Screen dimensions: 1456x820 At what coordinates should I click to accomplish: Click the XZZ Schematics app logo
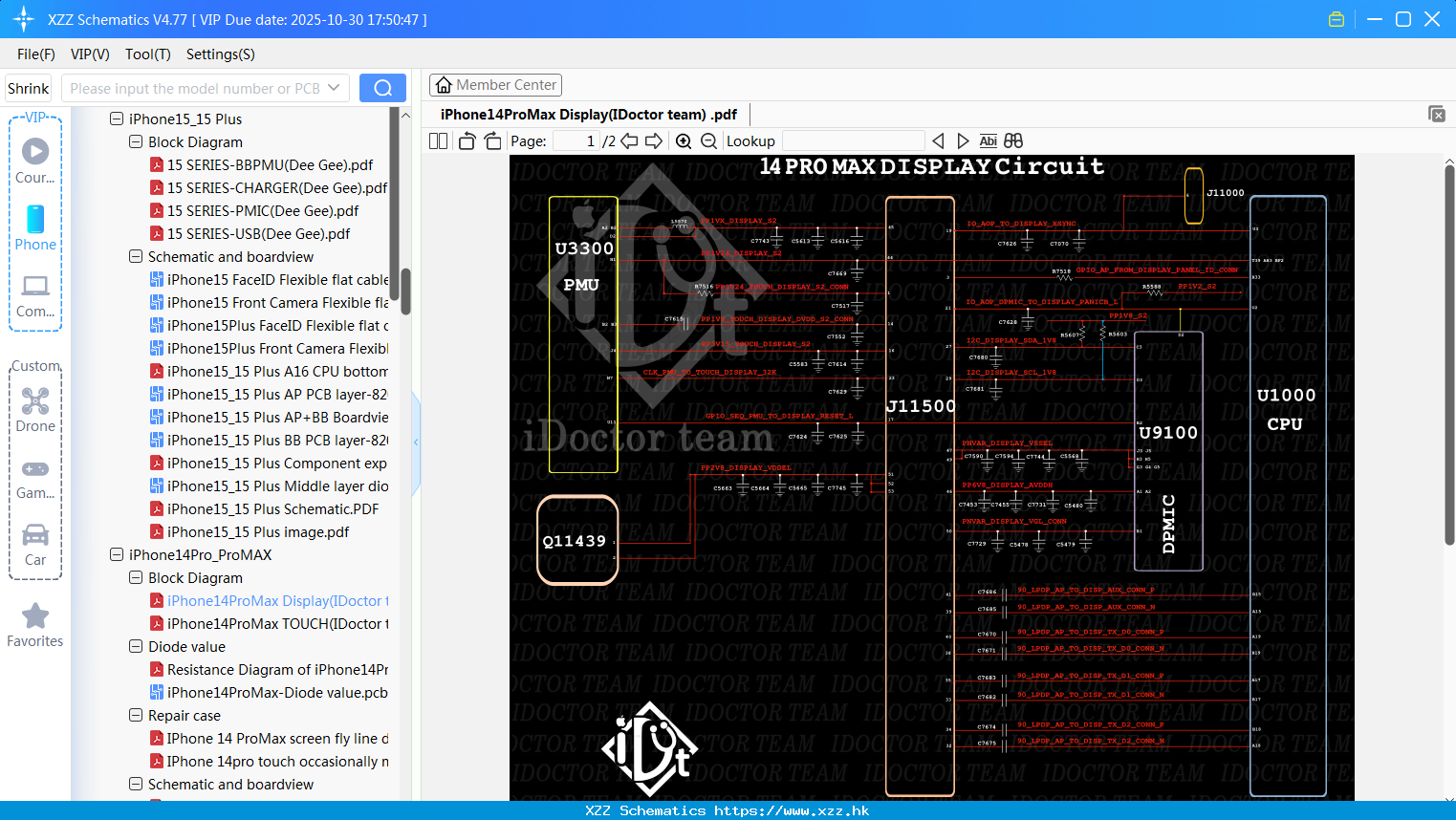(24, 19)
